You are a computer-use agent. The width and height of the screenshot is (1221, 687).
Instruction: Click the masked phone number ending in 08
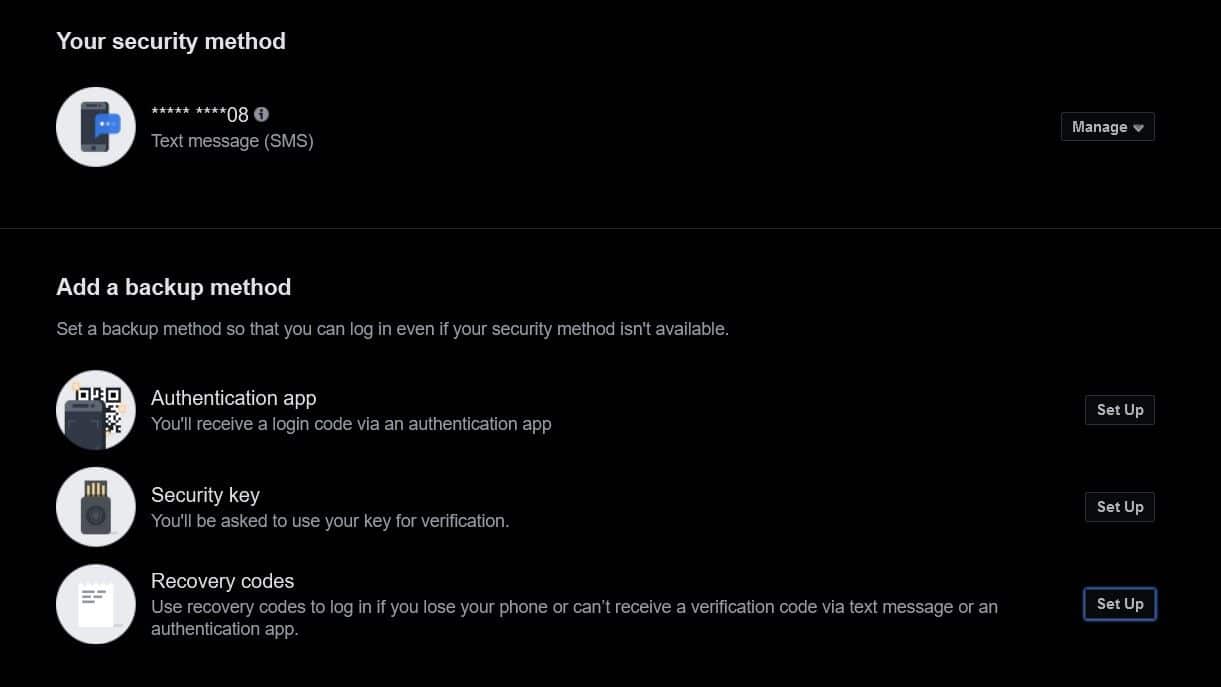(200, 114)
